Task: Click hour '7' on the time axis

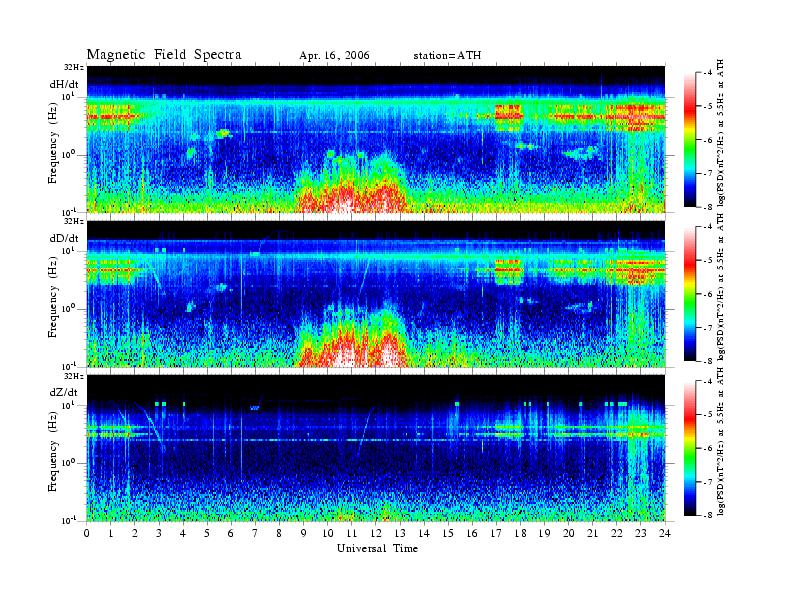Action: pos(256,534)
